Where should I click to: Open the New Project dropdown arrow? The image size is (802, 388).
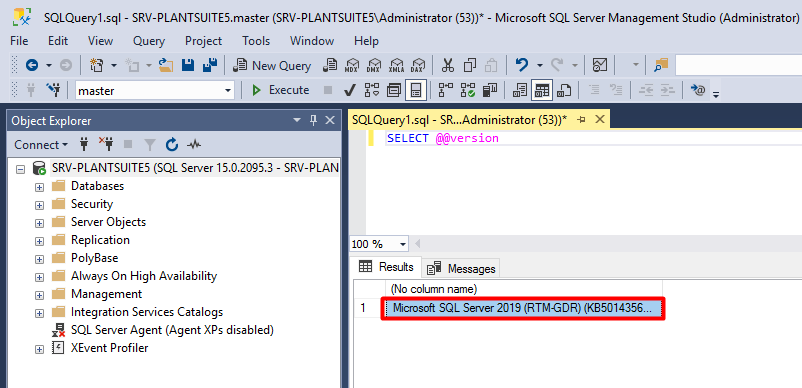pyautogui.click(x=114, y=65)
